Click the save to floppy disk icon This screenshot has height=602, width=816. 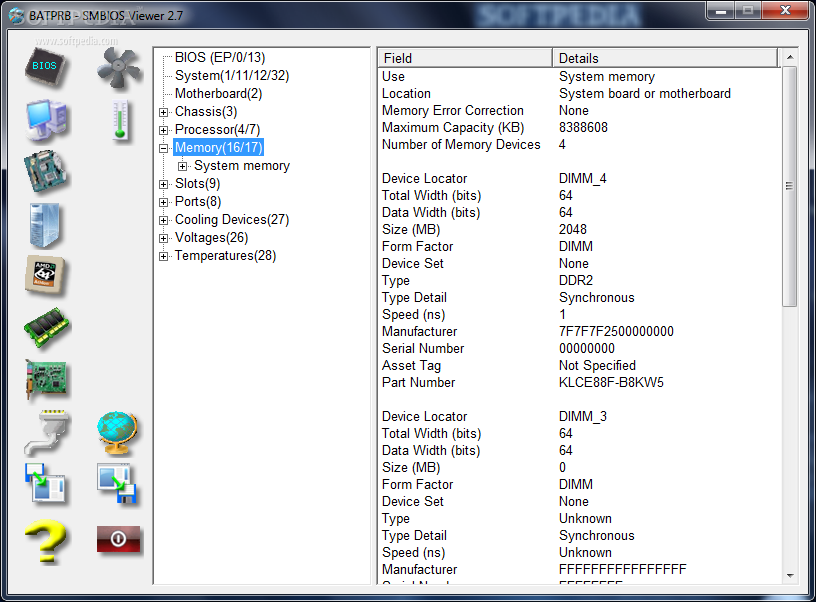click(x=117, y=484)
